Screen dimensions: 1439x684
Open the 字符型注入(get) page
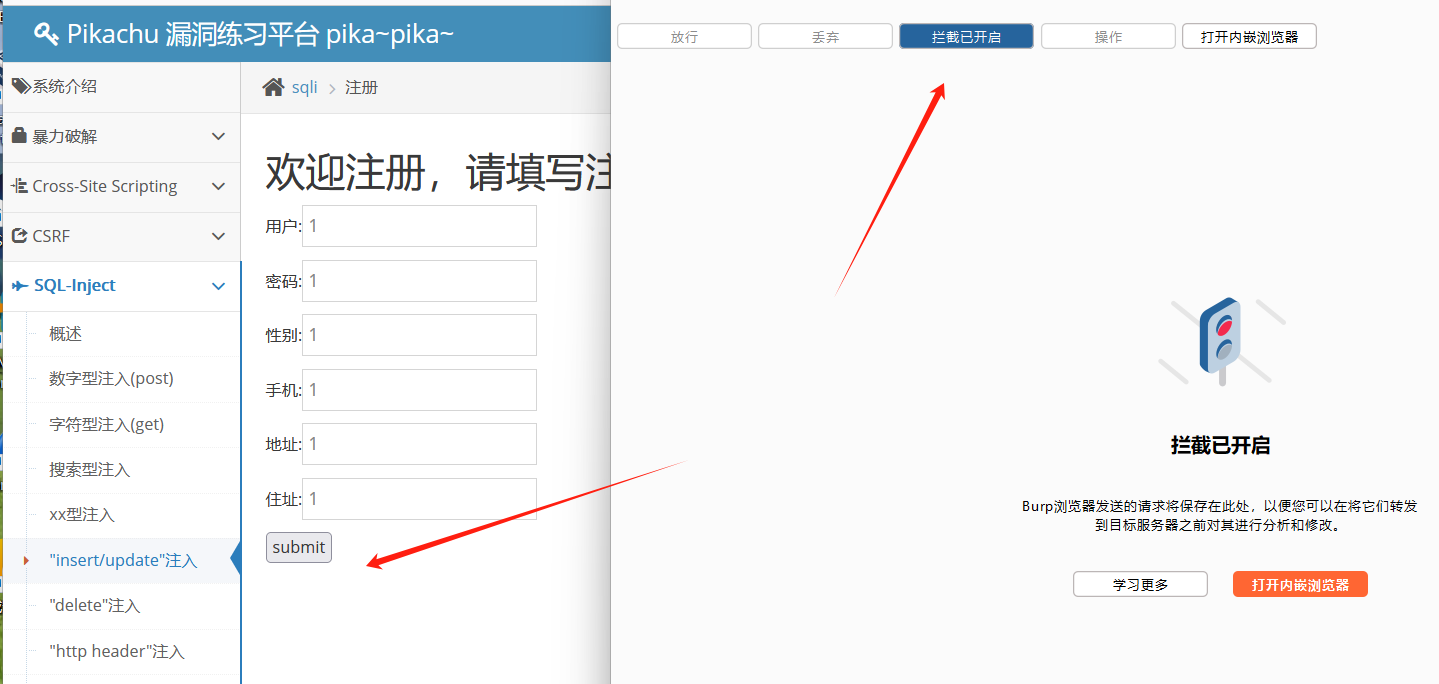coord(106,424)
